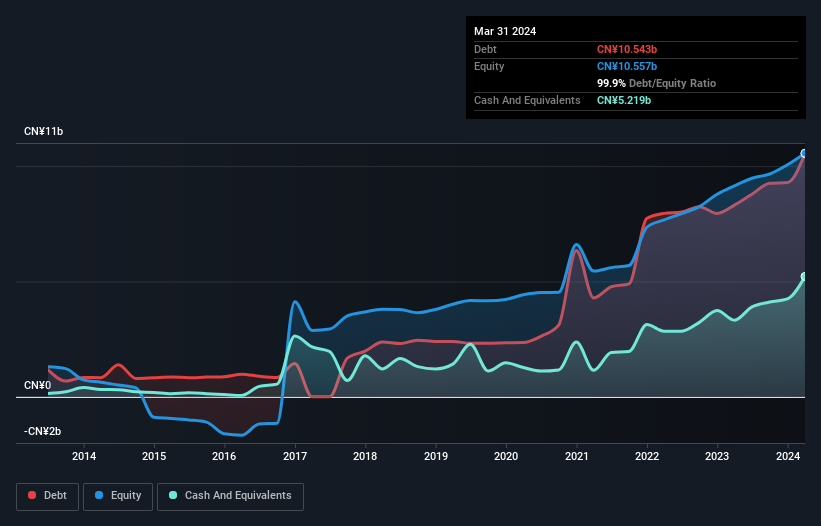
Task: Click the Cash value CN¥5.219b
Action: (x=624, y=100)
